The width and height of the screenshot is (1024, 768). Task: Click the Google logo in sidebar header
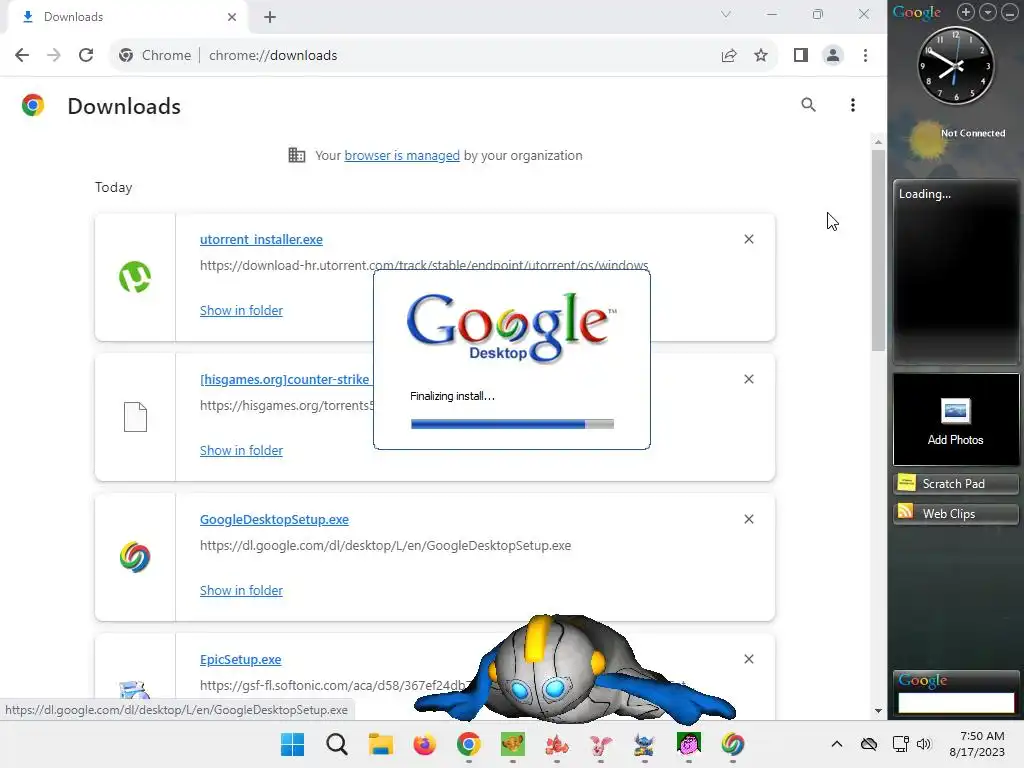point(917,12)
